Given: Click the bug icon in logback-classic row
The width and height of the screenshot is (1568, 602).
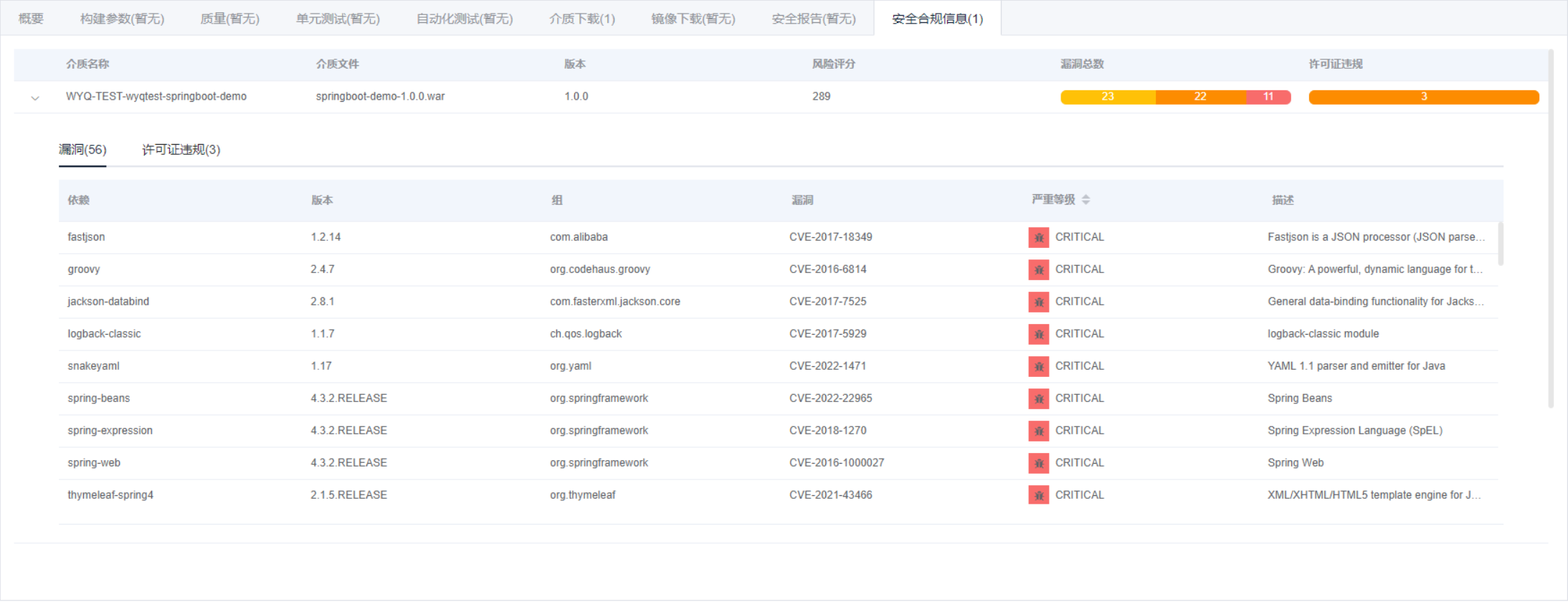Looking at the screenshot, I should [1038, 334].
